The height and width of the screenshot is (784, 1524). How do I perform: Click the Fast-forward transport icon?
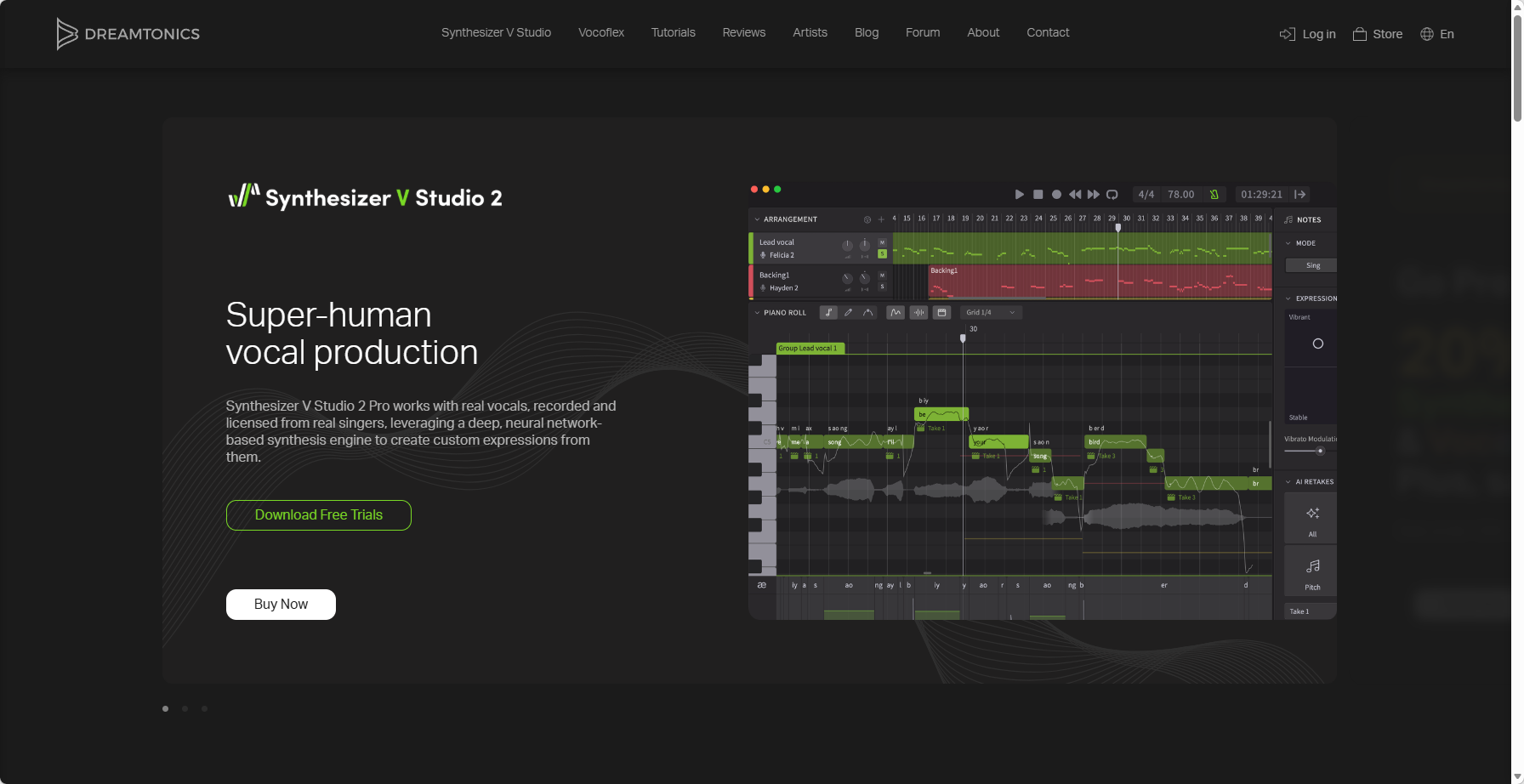click(x=1094, y=195)
